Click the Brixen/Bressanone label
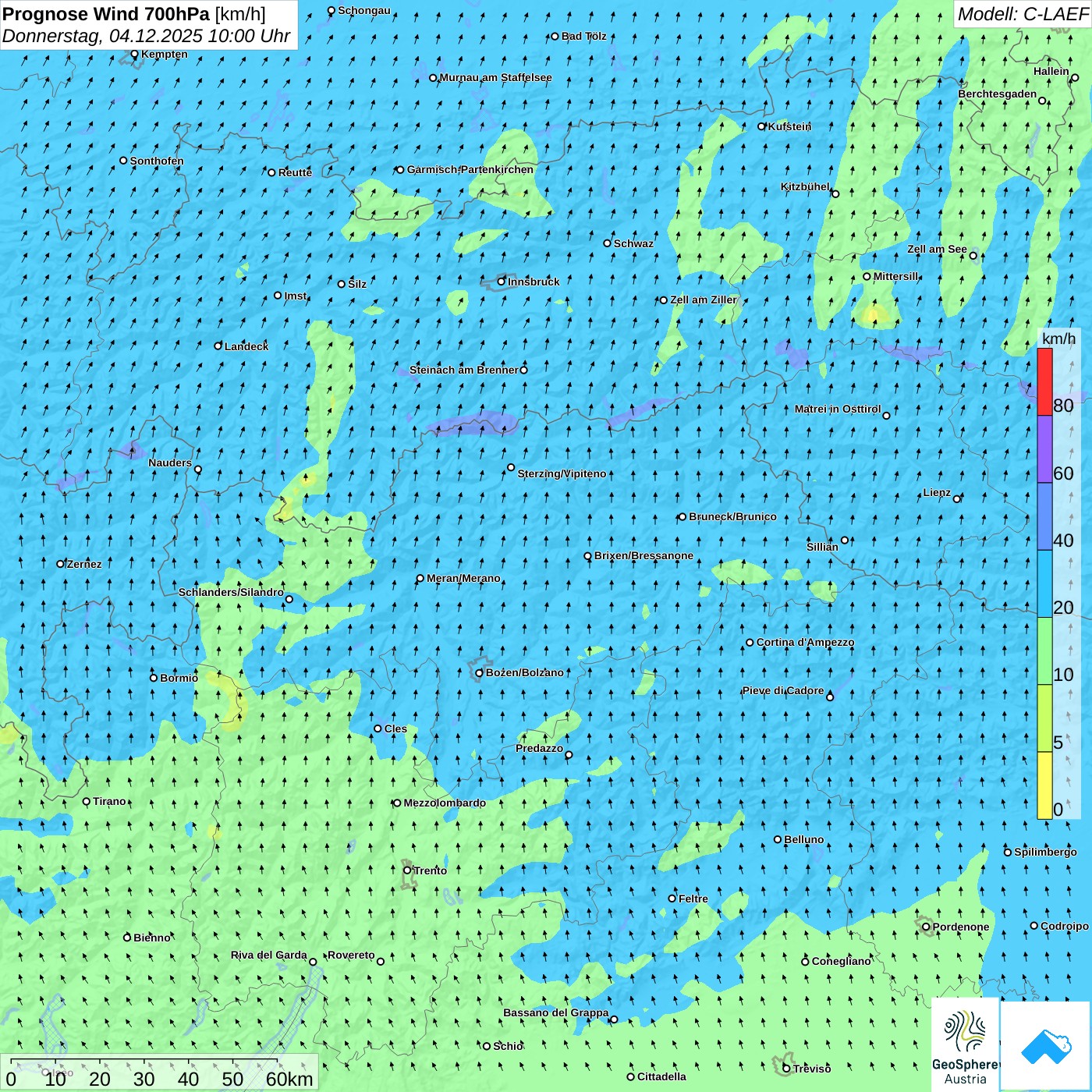1092x1092 pixels. point(643,555)
